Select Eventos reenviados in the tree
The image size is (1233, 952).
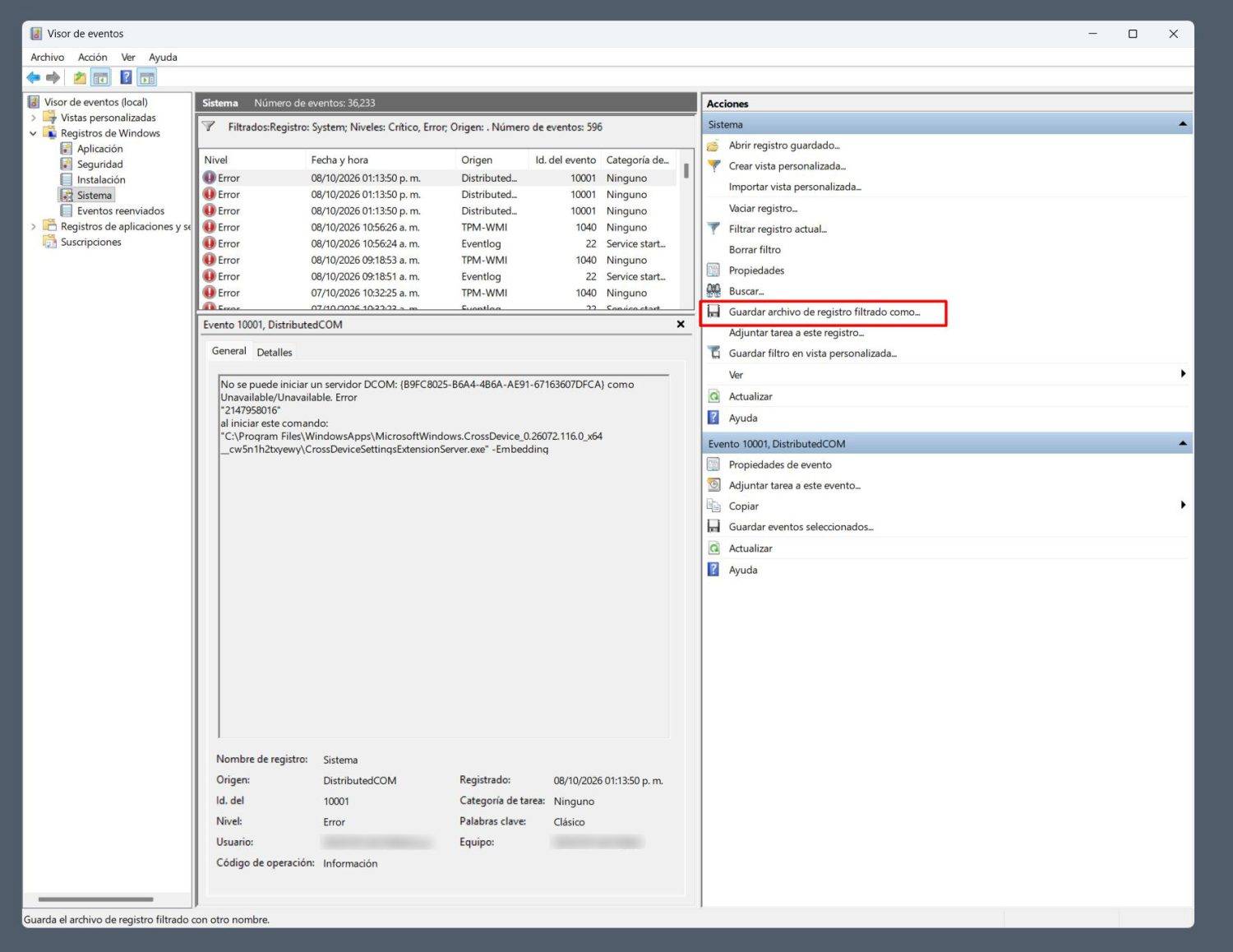pyautogui.click(x=121, y=210)
